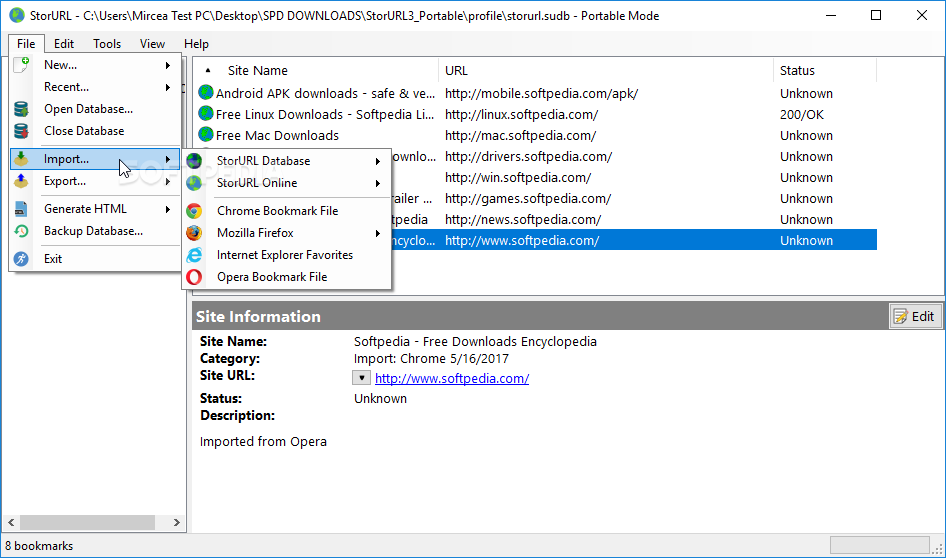Click globe icon beside Free Linux Downloads
This screenshot has height=558, width=946.
206,114
